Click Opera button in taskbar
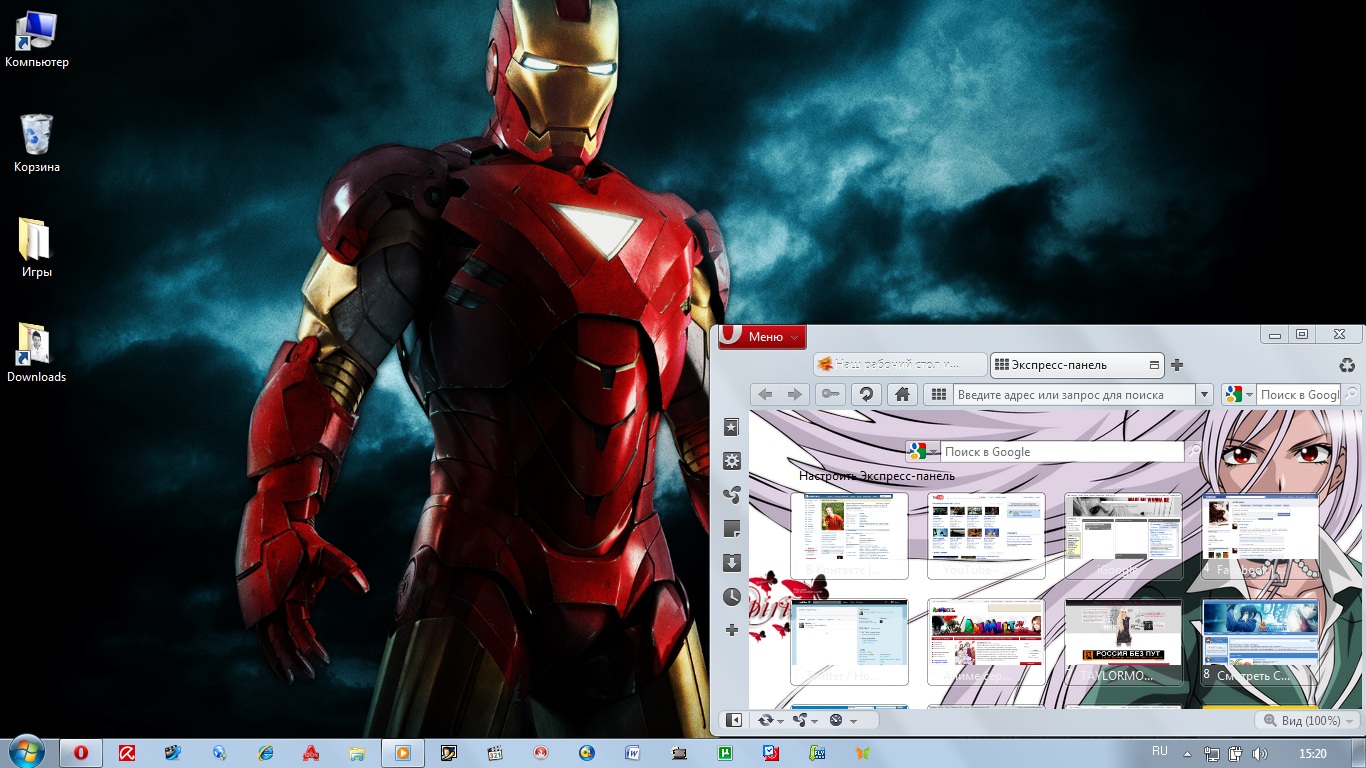The height and width of the screenshot is (768, 1366). coord(82,753)
